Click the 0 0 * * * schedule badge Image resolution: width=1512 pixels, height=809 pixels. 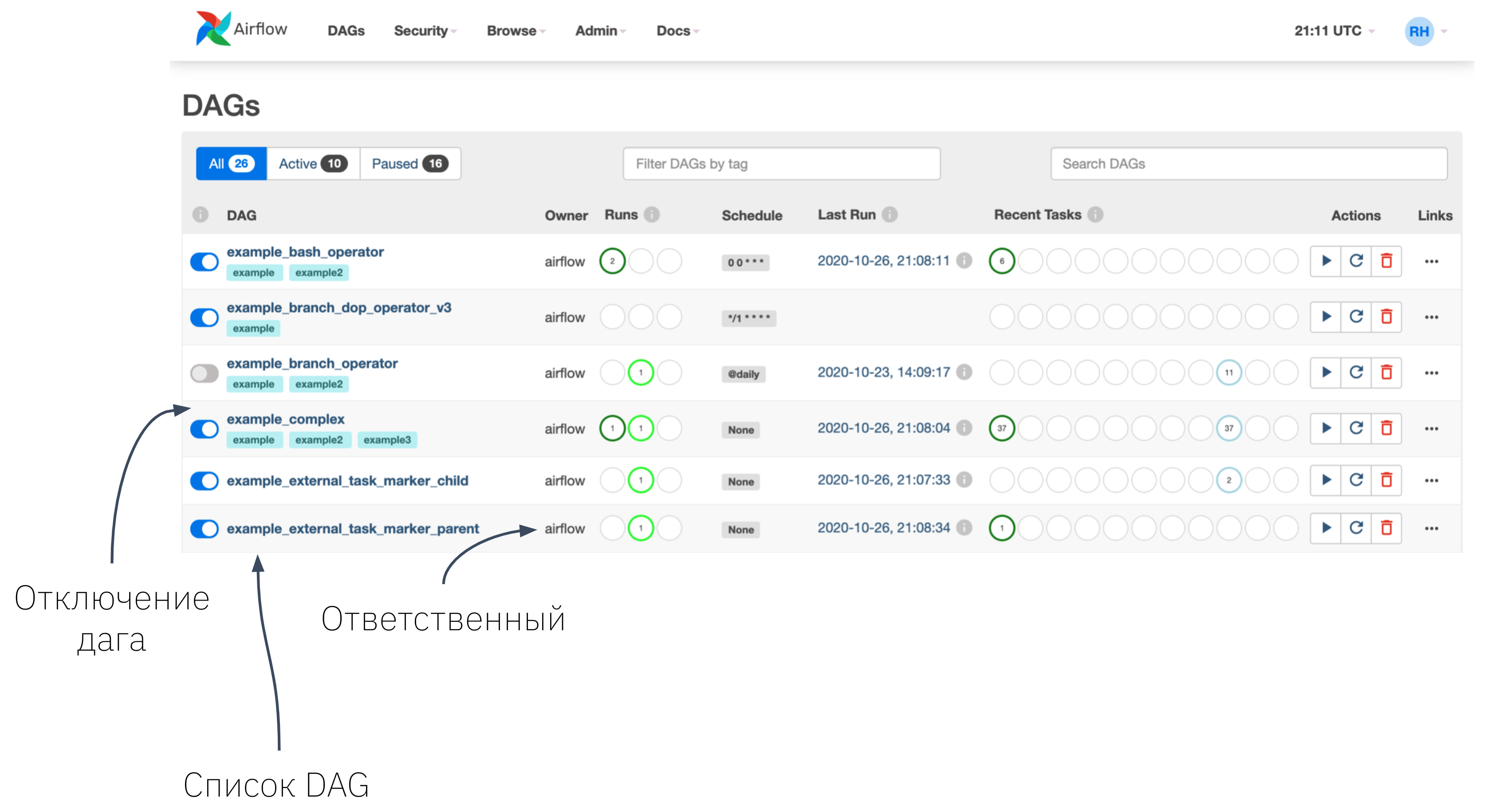[745, 262]
